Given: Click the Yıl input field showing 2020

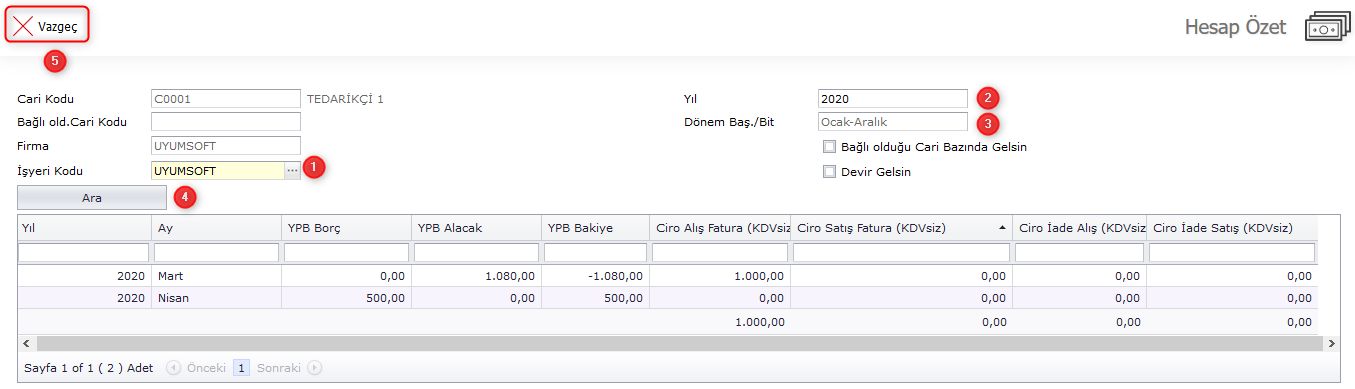Looking at the screenshot, I should (x=893, y=98).
